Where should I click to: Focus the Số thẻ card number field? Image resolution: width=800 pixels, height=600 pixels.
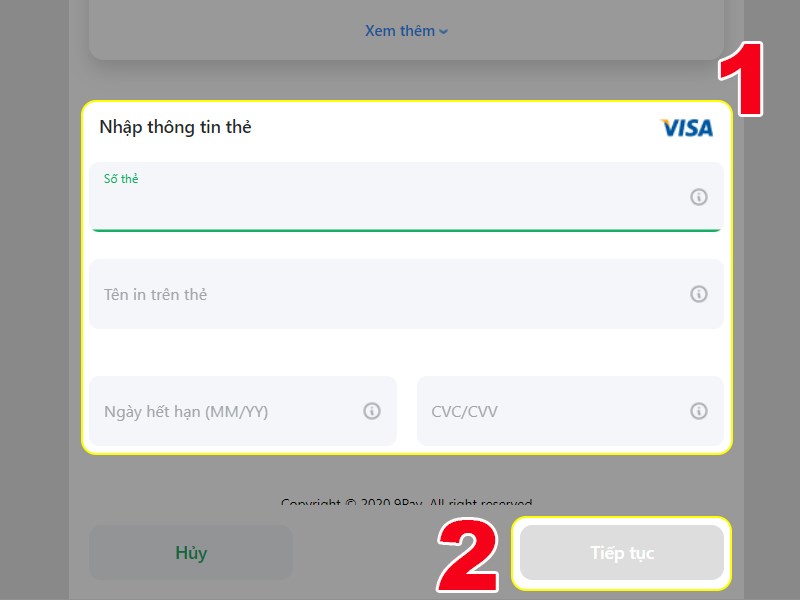[406, 197]
